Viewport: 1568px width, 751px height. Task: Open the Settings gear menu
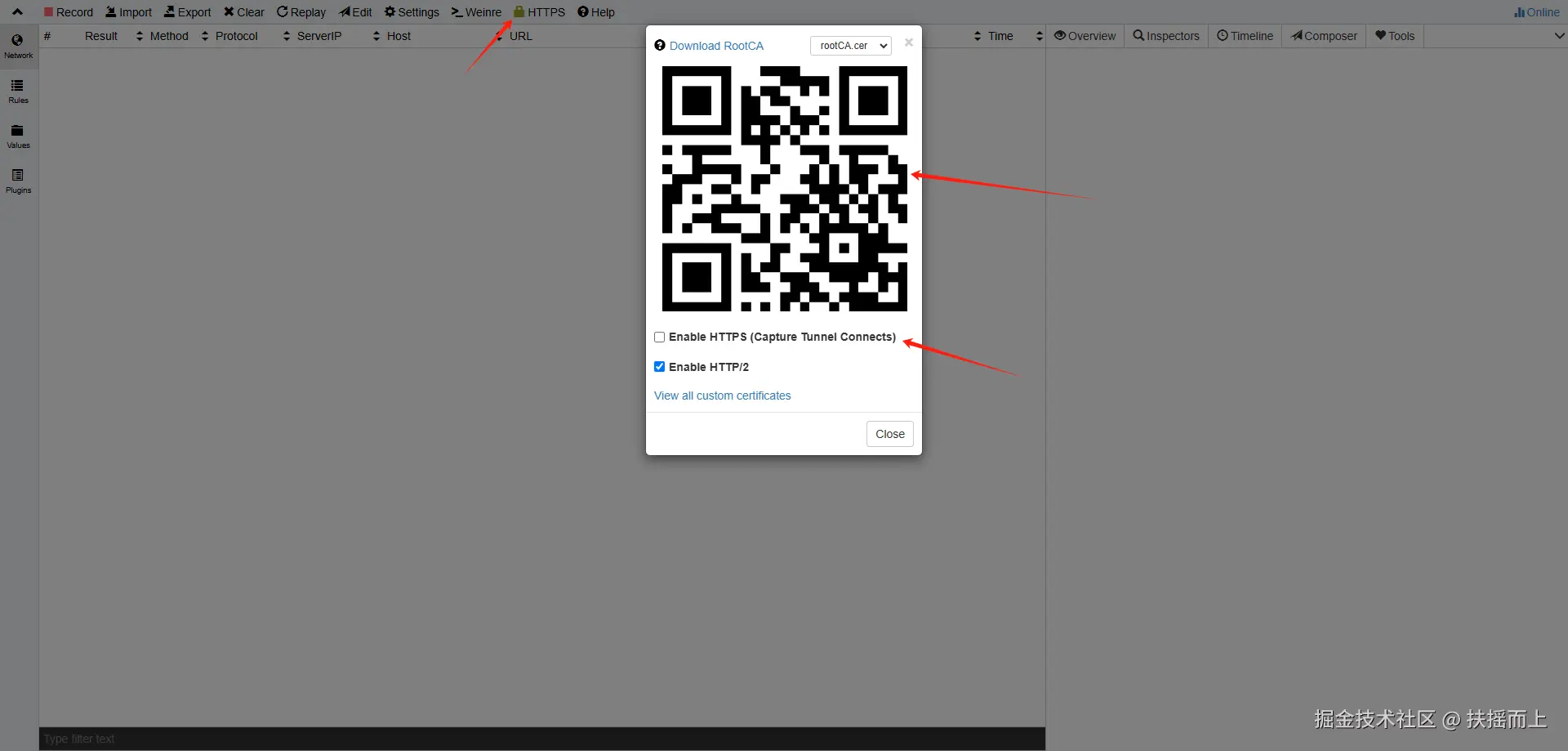tap(412, 12)
